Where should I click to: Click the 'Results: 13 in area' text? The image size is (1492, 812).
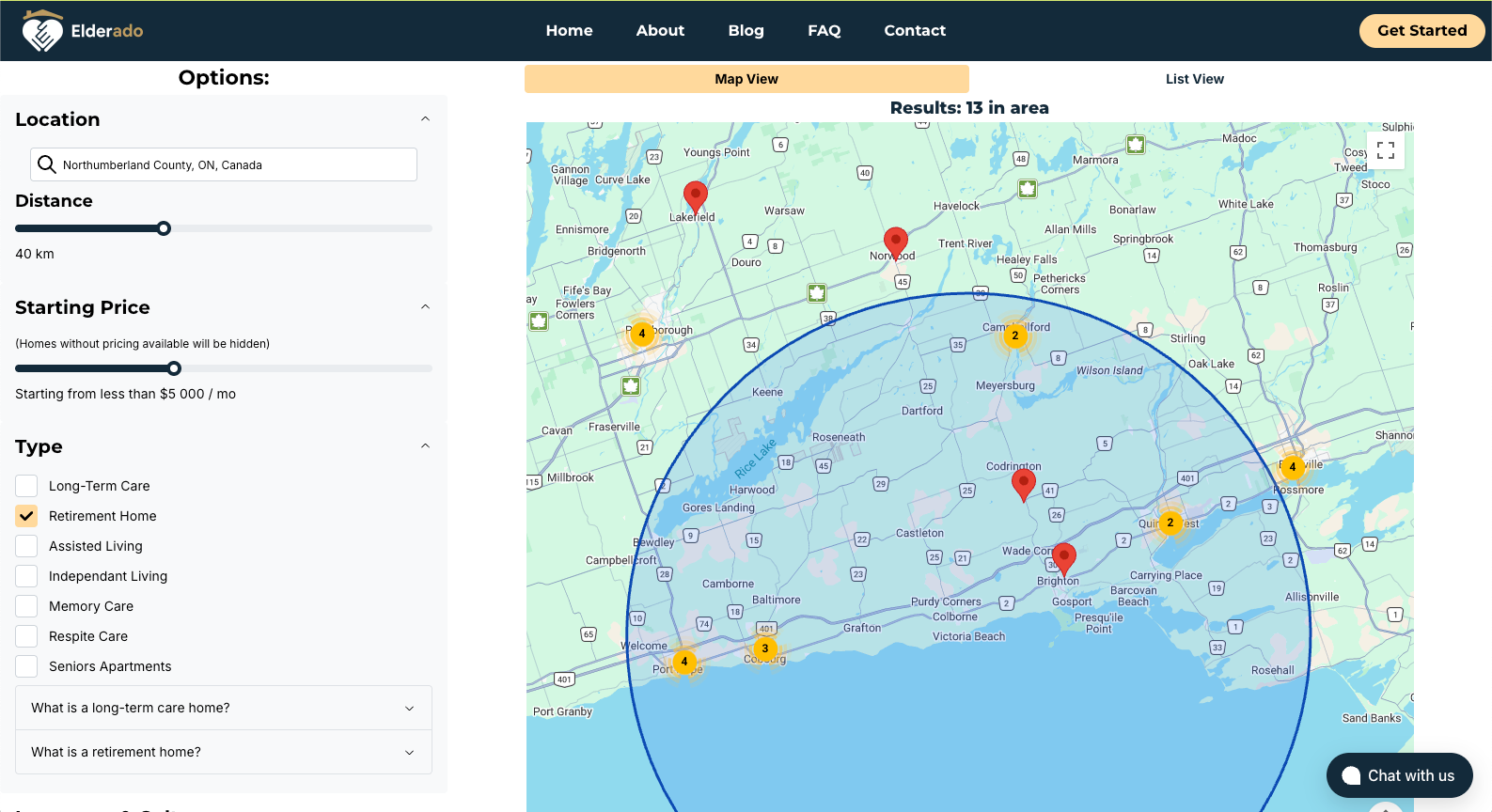tap(969, 108)
